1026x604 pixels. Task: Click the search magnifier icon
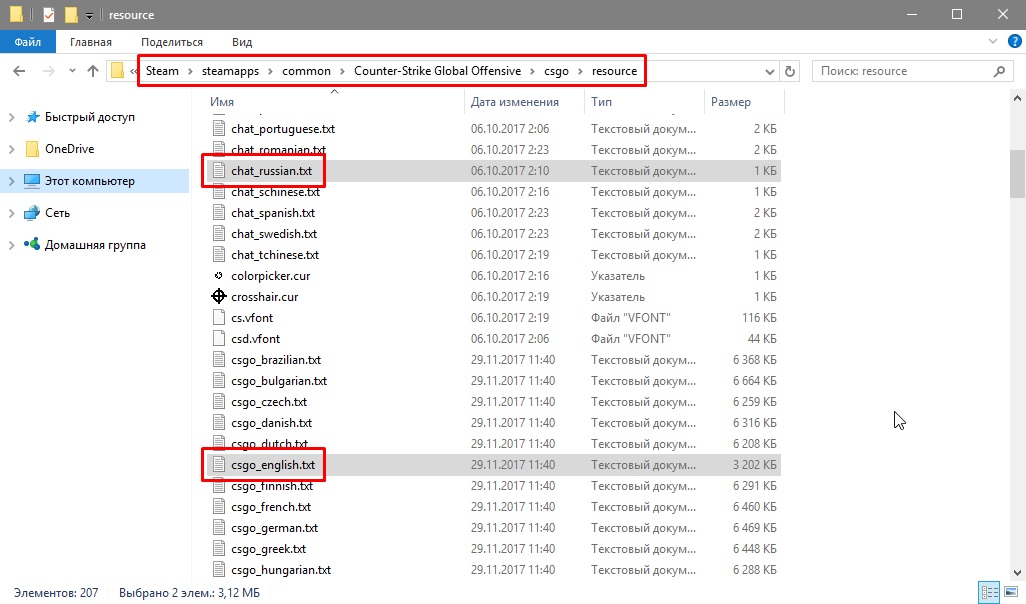pos(999,71)
